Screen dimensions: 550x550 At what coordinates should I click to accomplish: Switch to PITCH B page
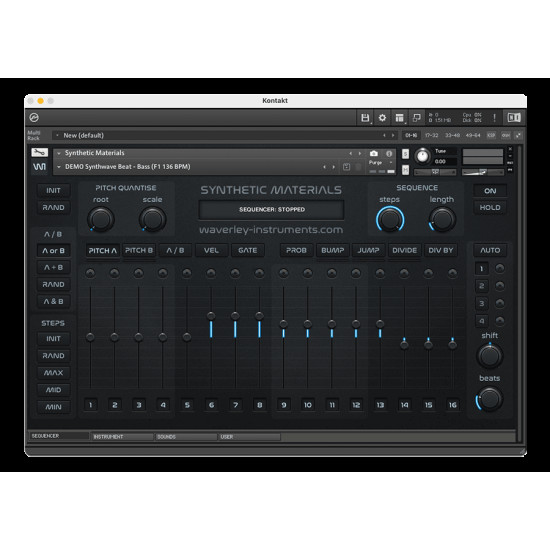(139, 250)
